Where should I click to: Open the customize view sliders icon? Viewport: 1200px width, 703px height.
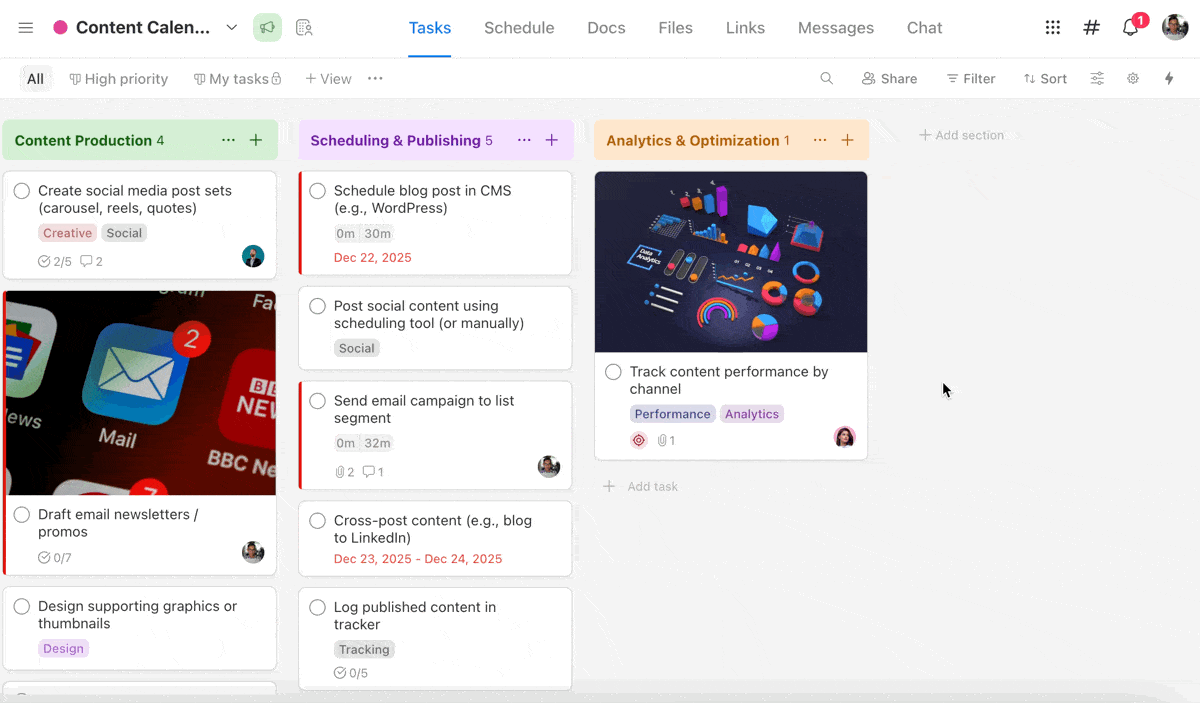1097,79
